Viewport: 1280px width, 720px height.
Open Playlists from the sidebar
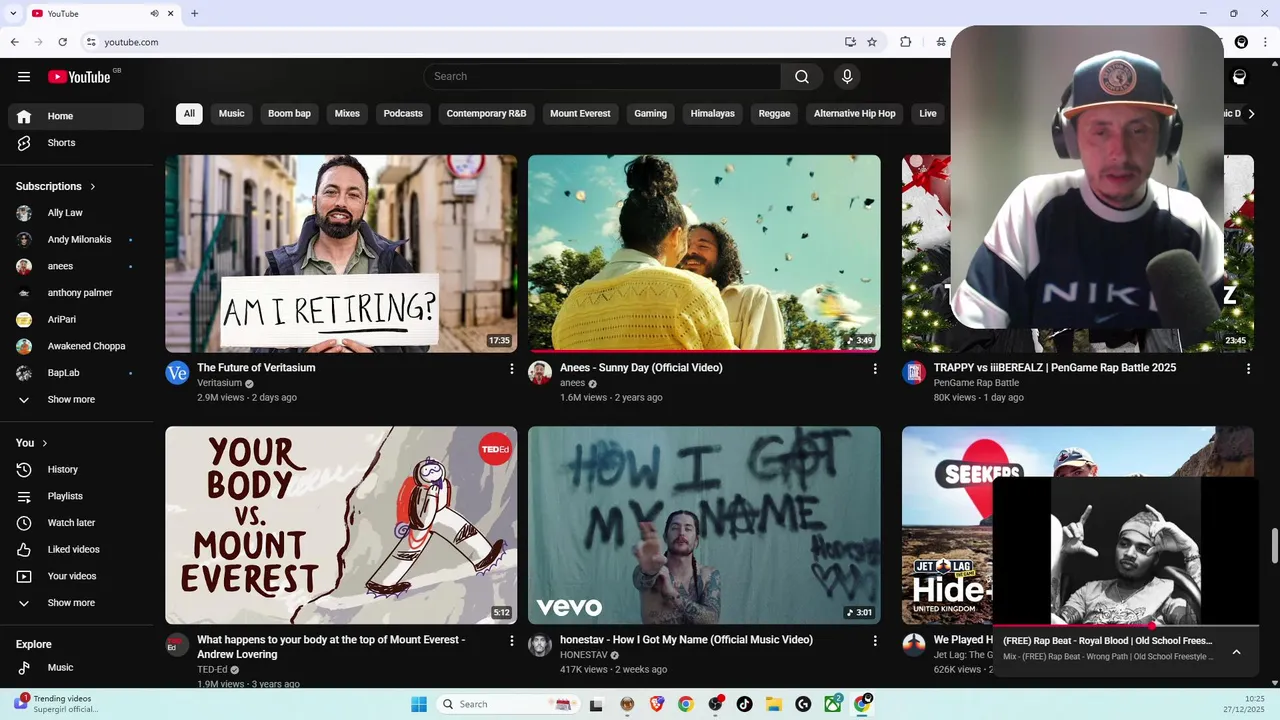pos(76,496)
